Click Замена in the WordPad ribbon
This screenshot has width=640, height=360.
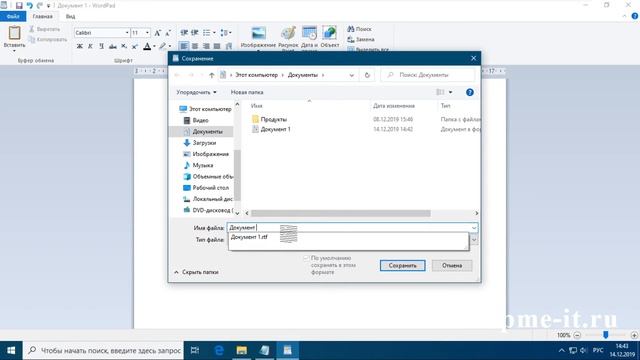360,40
